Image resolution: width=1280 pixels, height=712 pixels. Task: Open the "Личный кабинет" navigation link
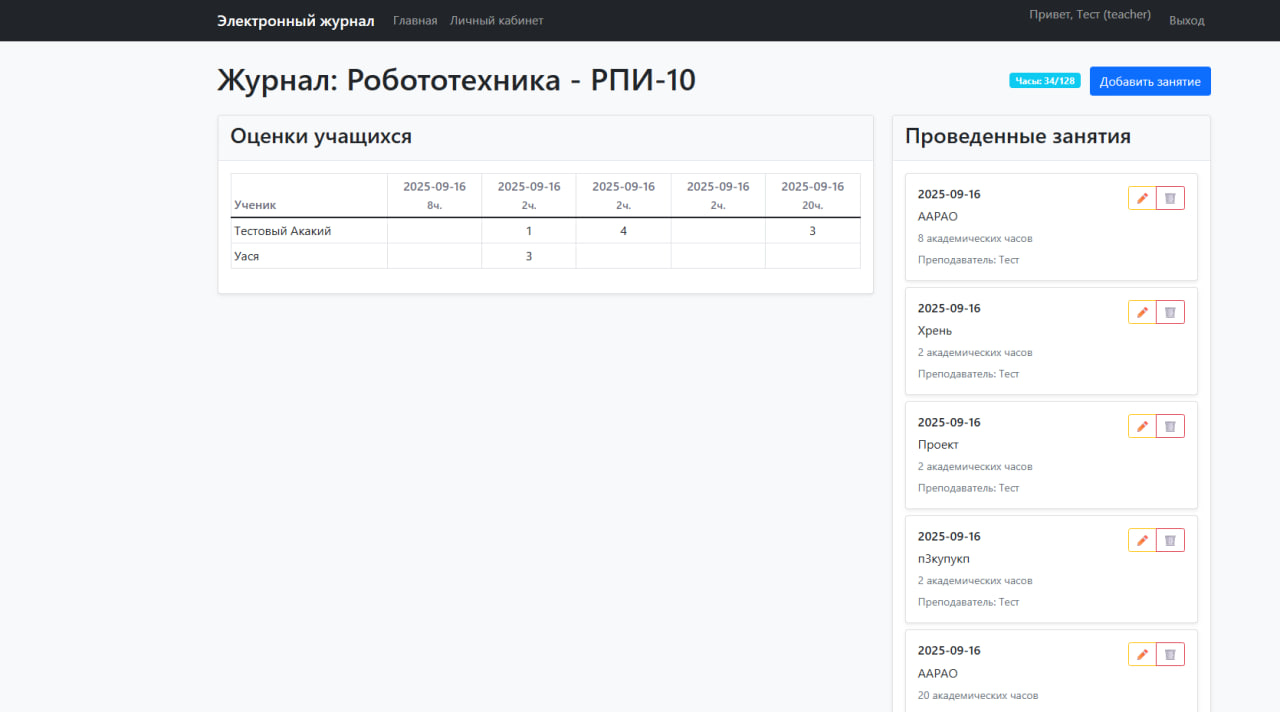pyautogui.click(x=497, y=20)
